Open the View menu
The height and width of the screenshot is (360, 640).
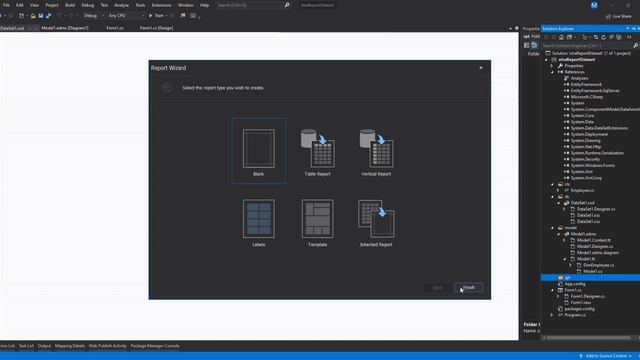tap(34, 5)
